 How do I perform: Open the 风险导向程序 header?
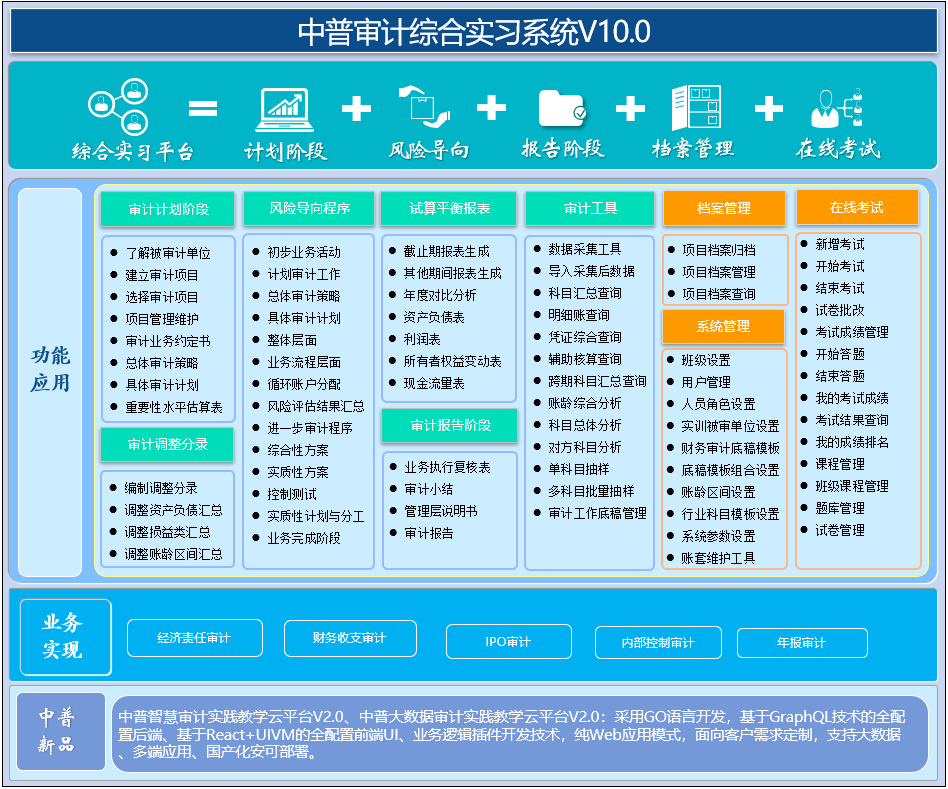tap(309, 209)
